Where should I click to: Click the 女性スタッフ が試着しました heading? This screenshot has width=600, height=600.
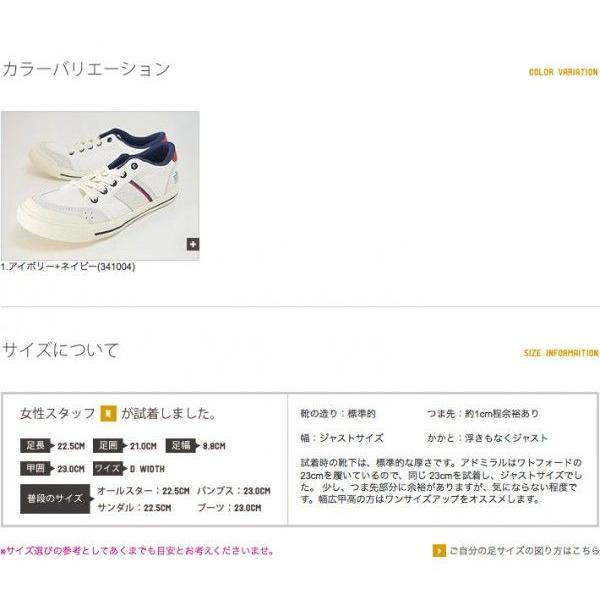tap(118, 413)
